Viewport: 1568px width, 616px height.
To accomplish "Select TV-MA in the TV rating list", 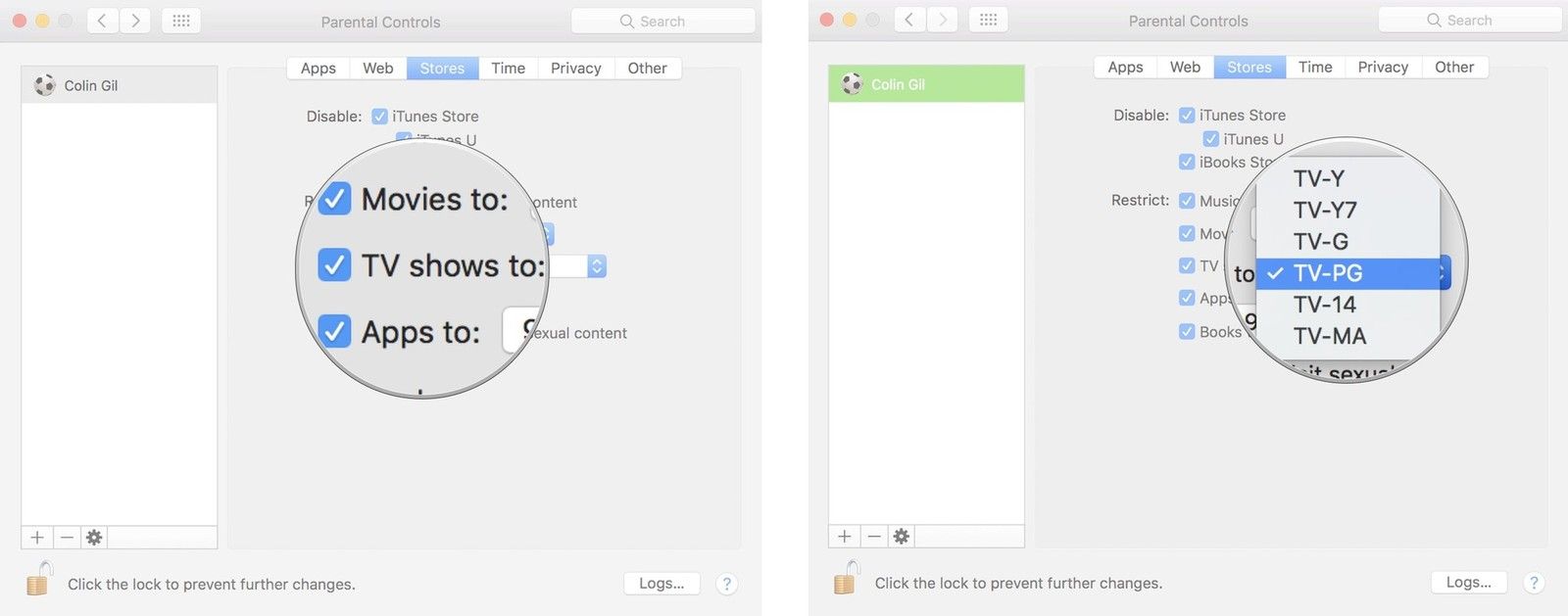I will [1329, 336].
